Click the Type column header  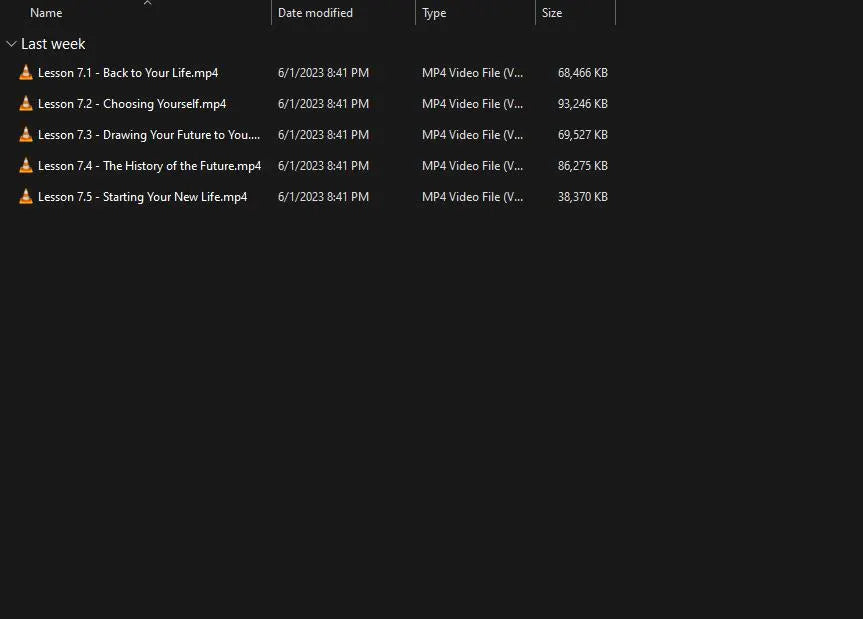pyautogui.click(x=434, y=13)
